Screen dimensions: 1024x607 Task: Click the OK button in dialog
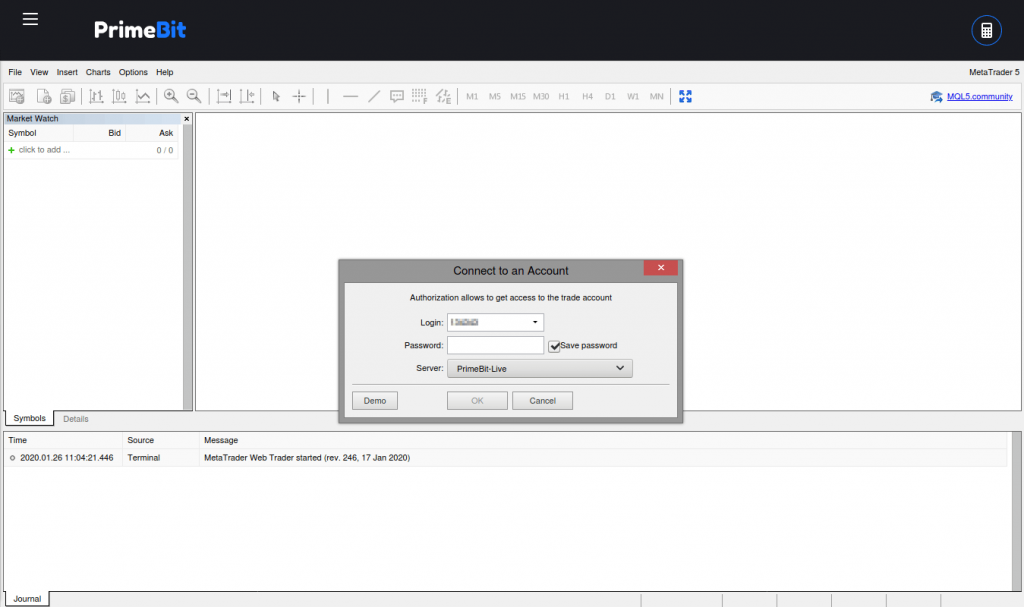(x=477, y=401)
